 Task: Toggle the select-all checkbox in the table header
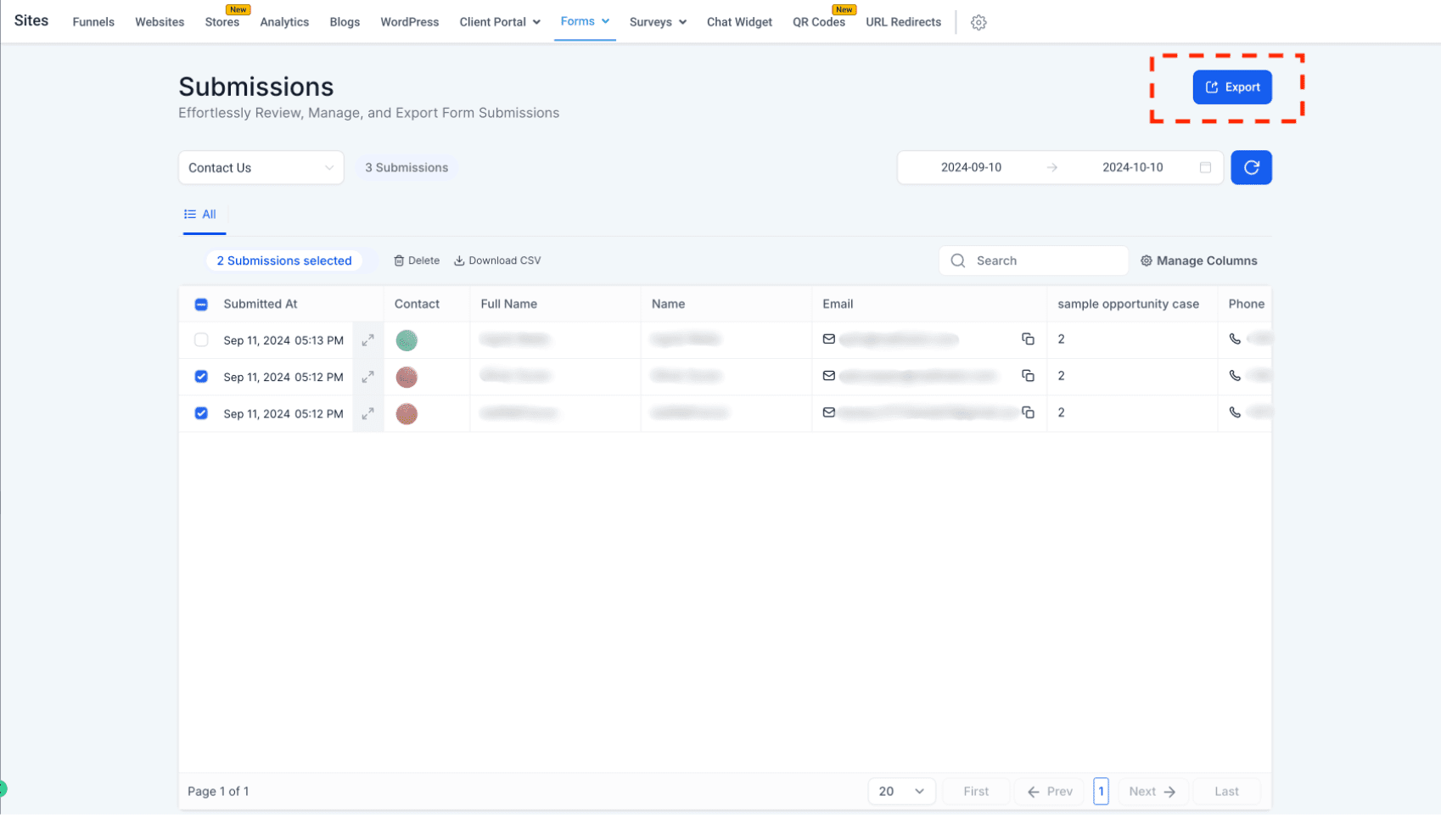click(201, 304)
